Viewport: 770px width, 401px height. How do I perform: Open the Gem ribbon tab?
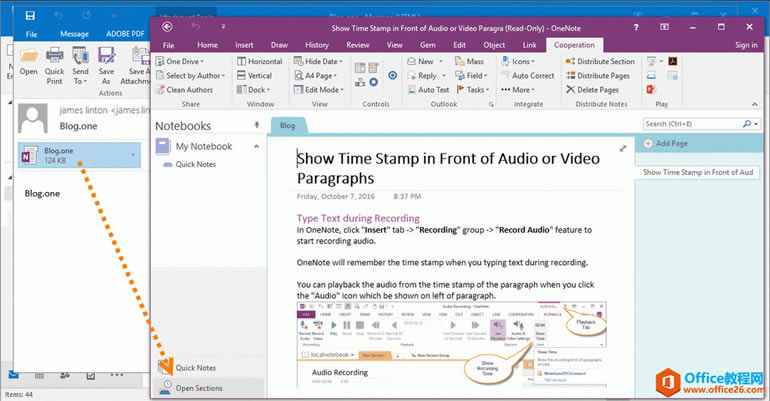[x=428, y=45]
